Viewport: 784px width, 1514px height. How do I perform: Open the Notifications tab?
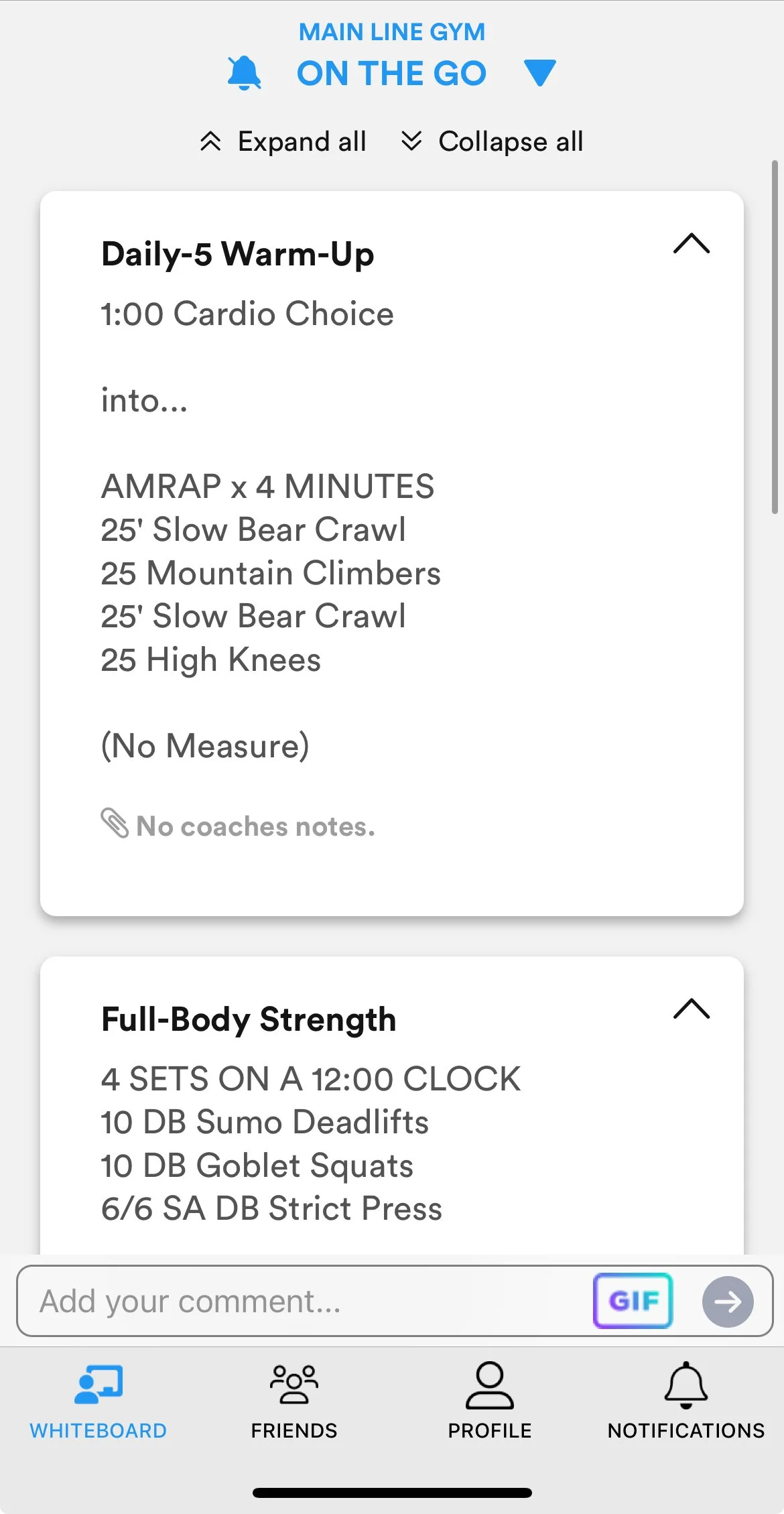tap(685, 1401)
